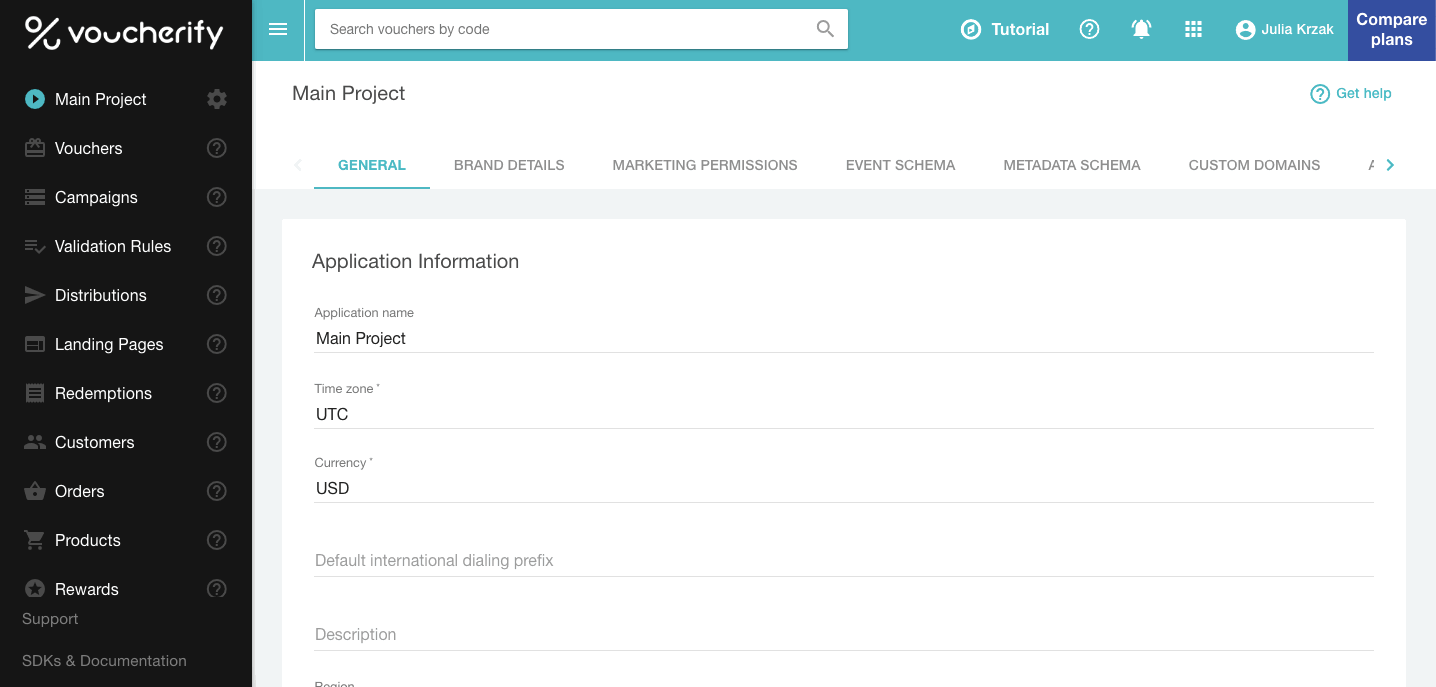Click the Tutorial link
Image resolution: width=1436 pixels, height=687 pixels.
[x=1020, y=30]
